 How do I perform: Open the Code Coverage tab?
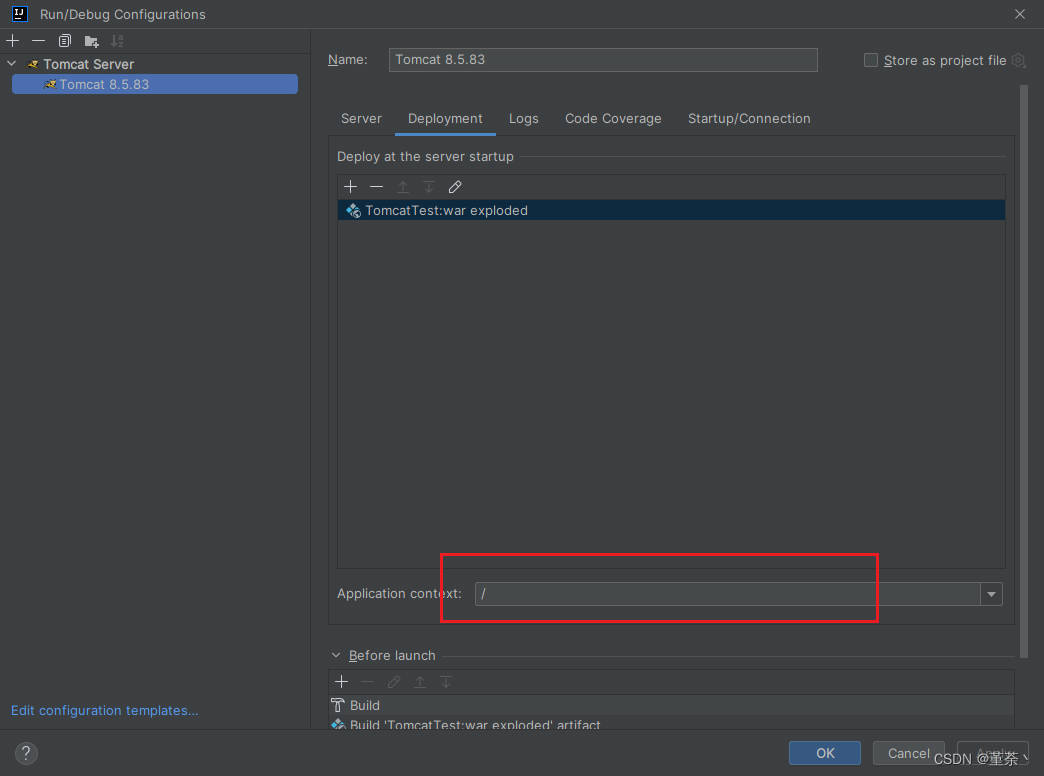[613, 119]
